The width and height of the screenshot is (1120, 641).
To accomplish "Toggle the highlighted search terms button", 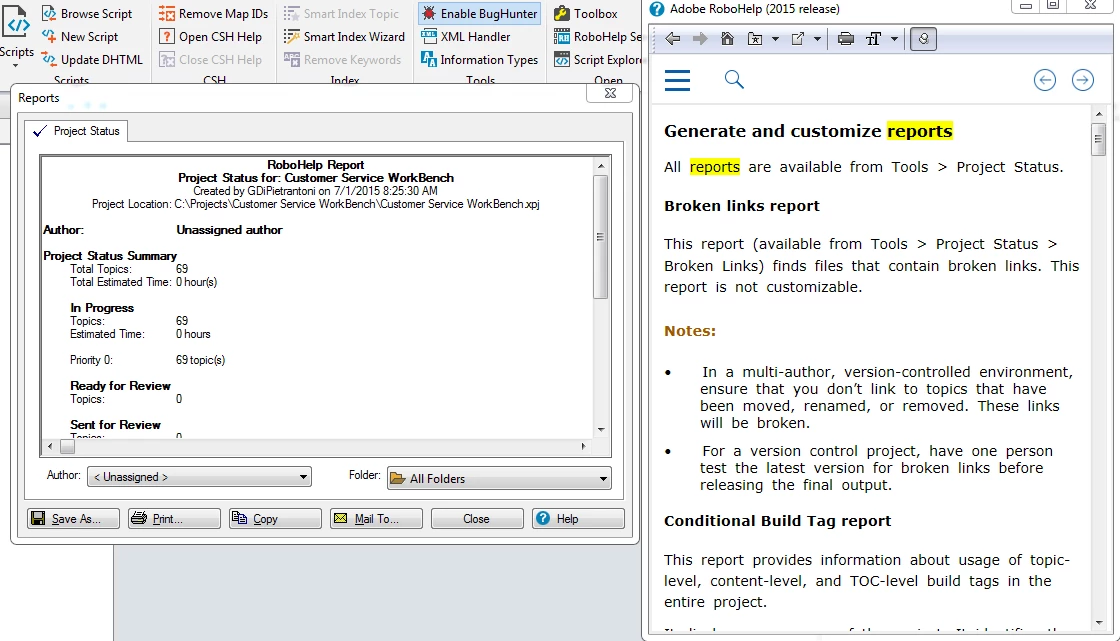I will click(924, 39).
